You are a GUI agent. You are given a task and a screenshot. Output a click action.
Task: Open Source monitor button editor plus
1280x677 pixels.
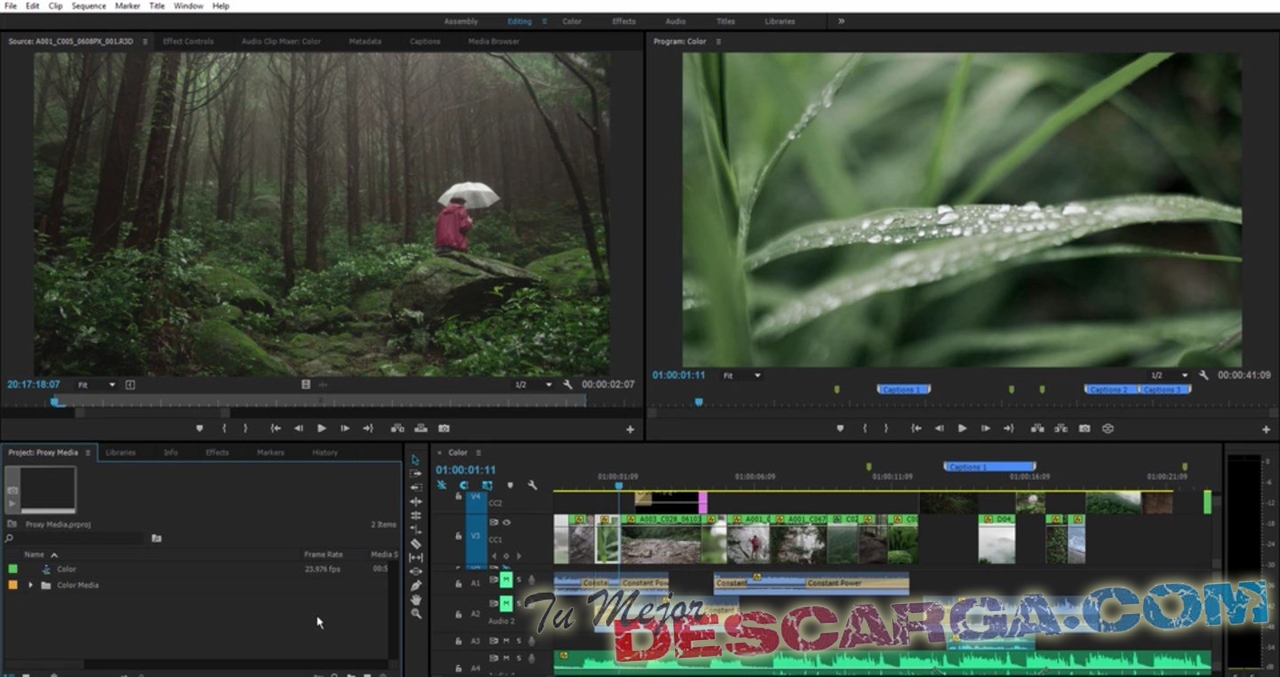tap(630, 429)
